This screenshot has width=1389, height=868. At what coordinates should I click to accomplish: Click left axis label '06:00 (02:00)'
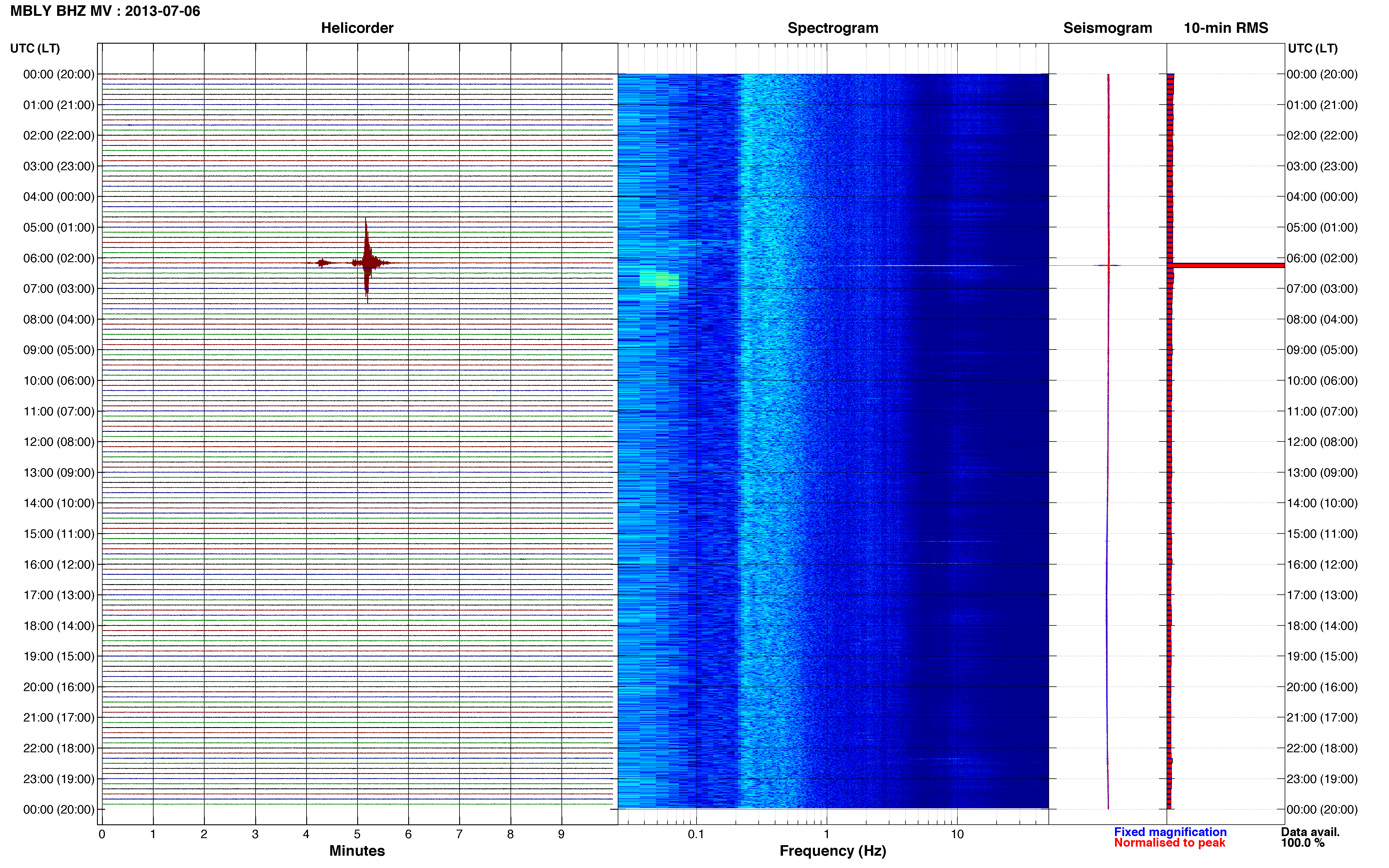pyautogui.click(x=59, y=258)
